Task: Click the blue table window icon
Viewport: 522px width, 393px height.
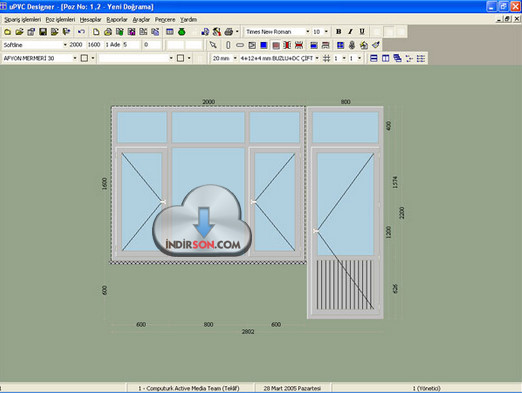Action: click(170, 32)
